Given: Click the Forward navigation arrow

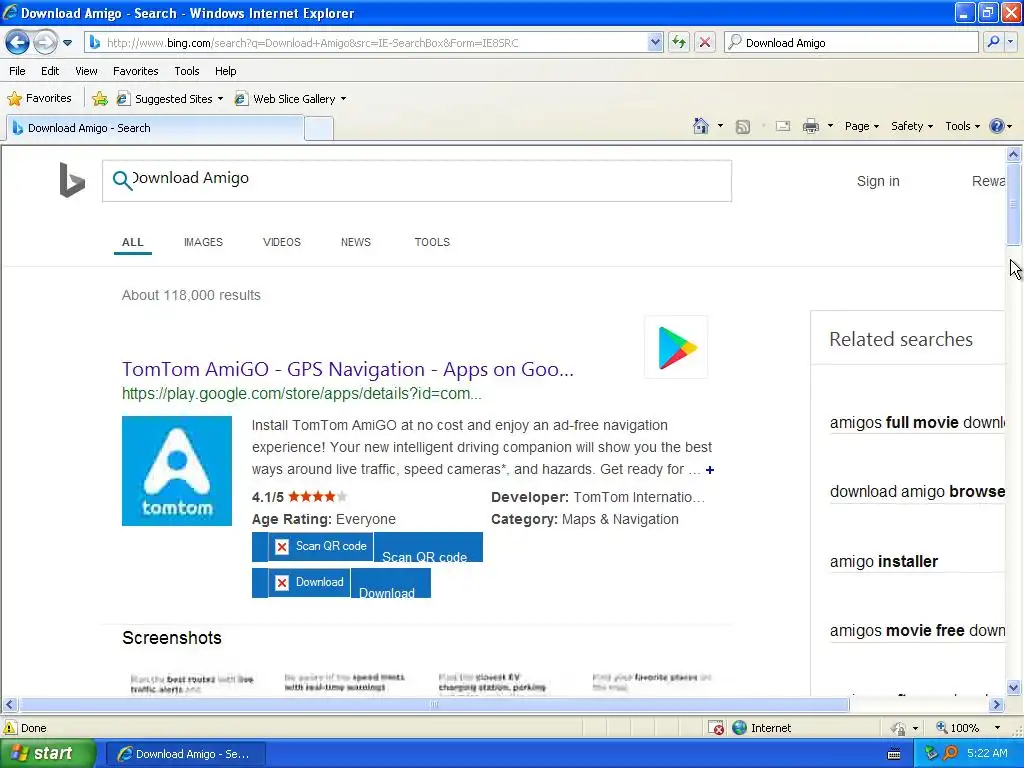Looking at the screenshot, I should [45, 43].
